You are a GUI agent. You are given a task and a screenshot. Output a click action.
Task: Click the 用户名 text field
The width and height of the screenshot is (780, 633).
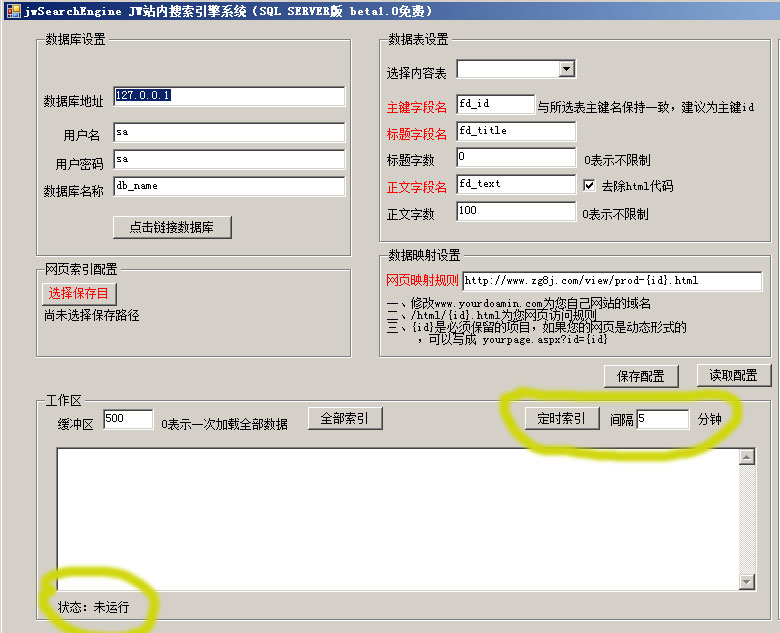[x=229, y=132]
